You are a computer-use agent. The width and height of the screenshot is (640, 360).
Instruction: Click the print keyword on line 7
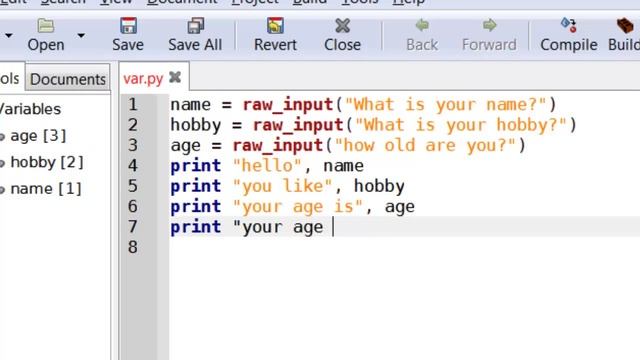tap(196, 227)
